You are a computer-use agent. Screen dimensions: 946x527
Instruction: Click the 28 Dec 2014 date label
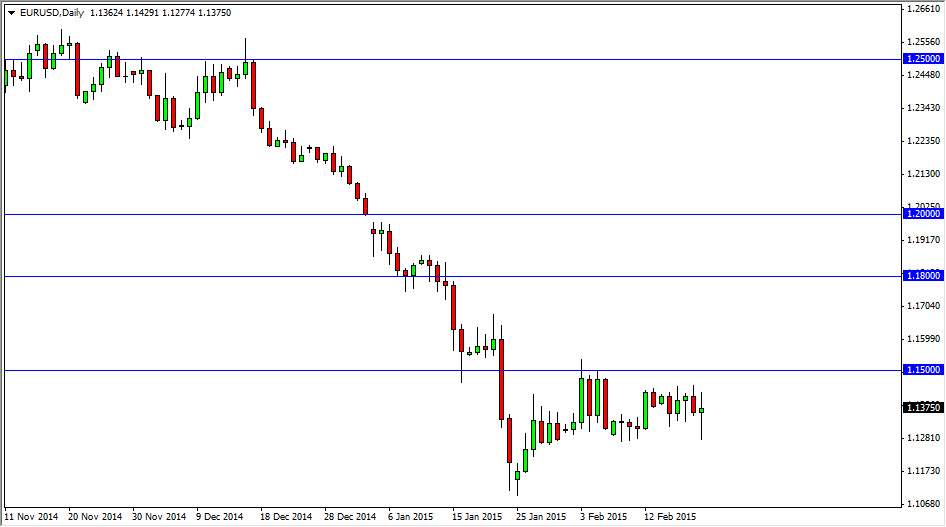[350, 517]
